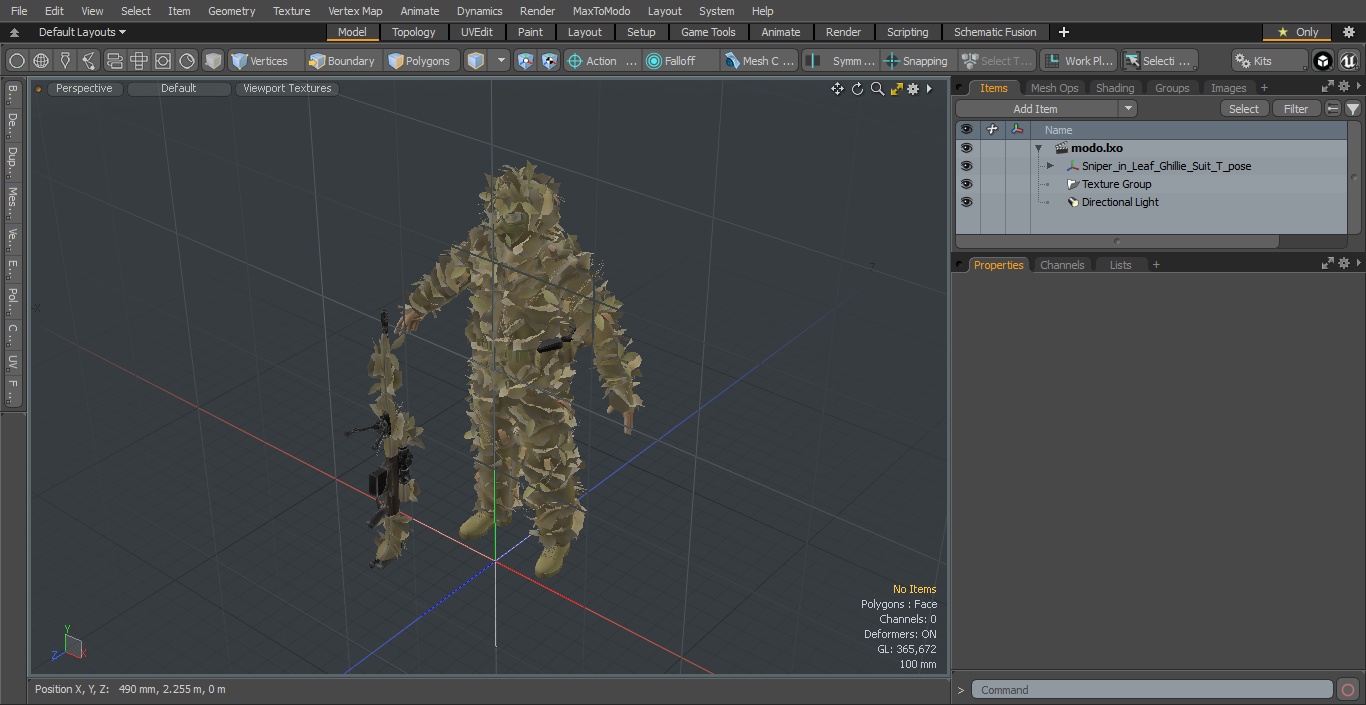The height and width of the screenshot is (705, 1366).
Task: Switch to the Topology layout tab
Action: (x=413, y=32)
